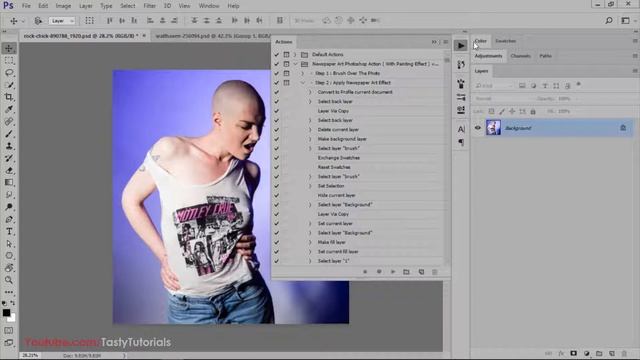Click Stop recording in Actions panel footer
The width and height of the screenshot is (640, 360).
pos(365,272)
